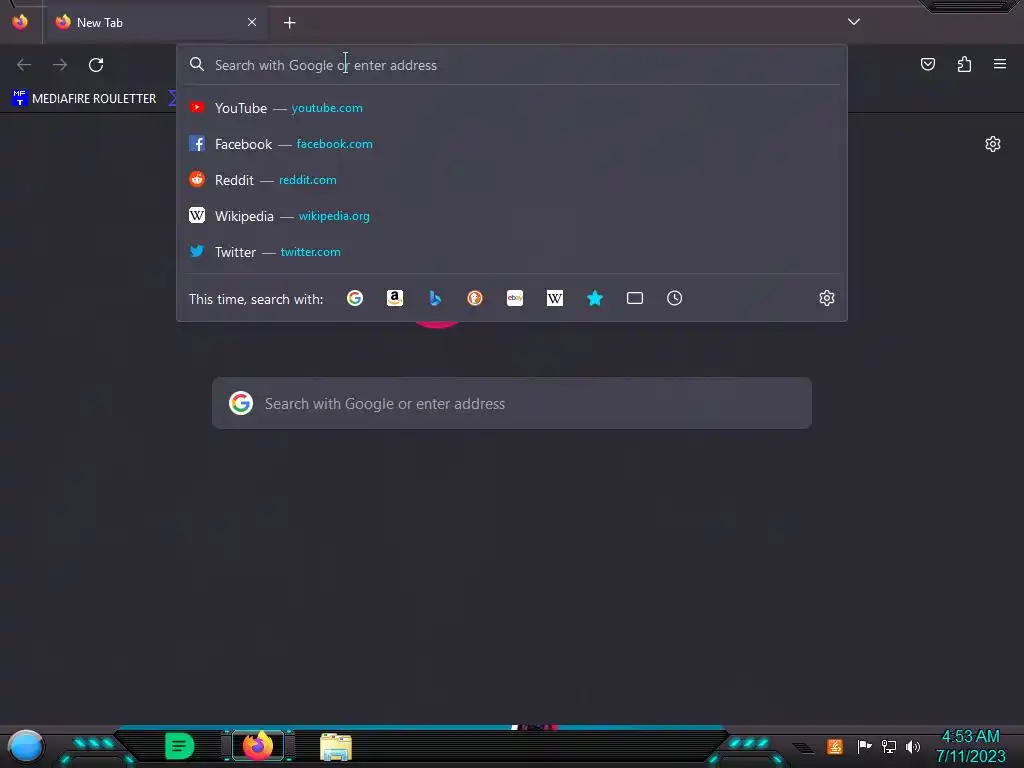Image resolution: width=1024 pixels, height=768 pixels.
Task: Open File Explorer from taskbar
Action: [x=336, y=747]
